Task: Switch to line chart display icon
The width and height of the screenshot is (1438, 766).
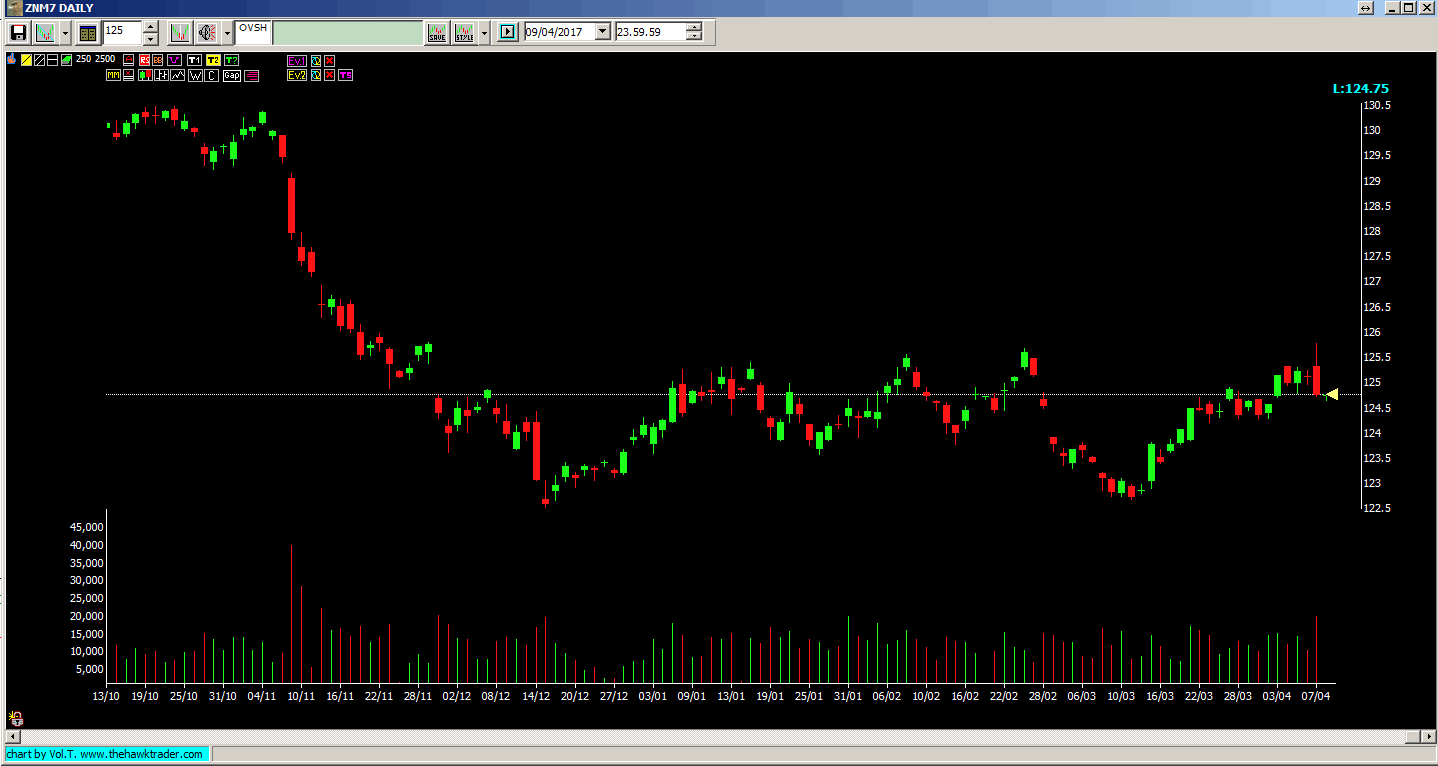Action: 177,75
